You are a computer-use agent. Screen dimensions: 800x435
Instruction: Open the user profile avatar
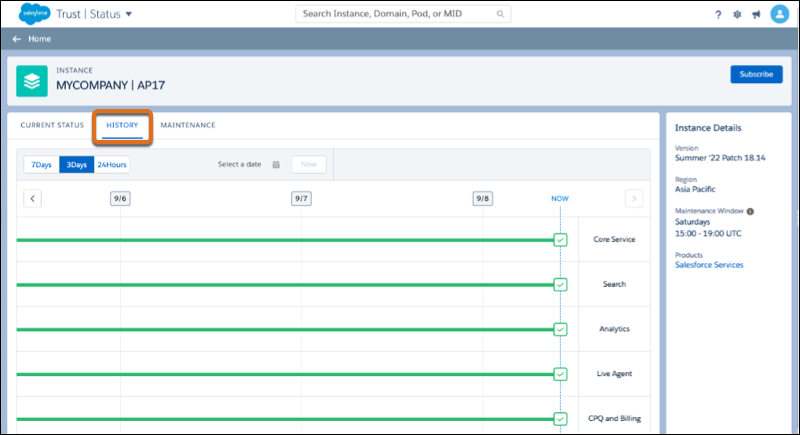[x=780, y=14]
